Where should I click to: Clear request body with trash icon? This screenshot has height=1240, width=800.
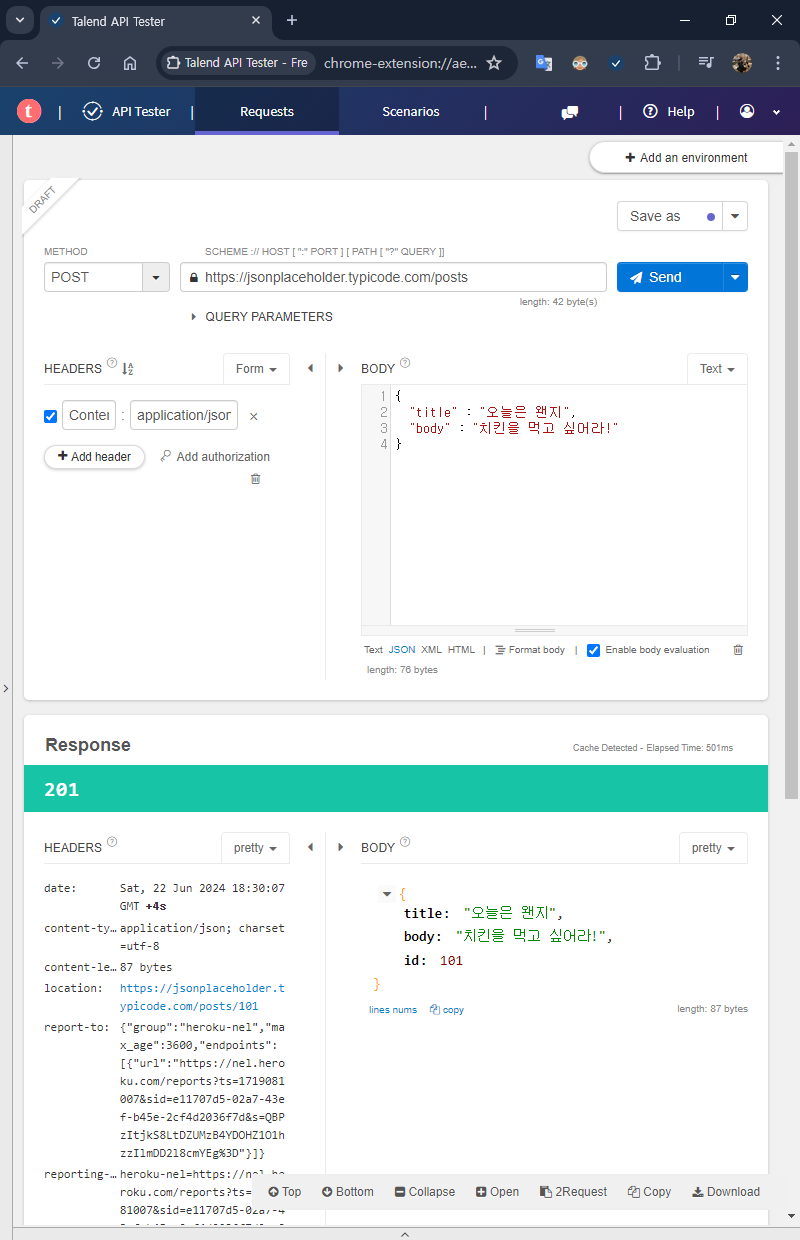tap(738, 650)
